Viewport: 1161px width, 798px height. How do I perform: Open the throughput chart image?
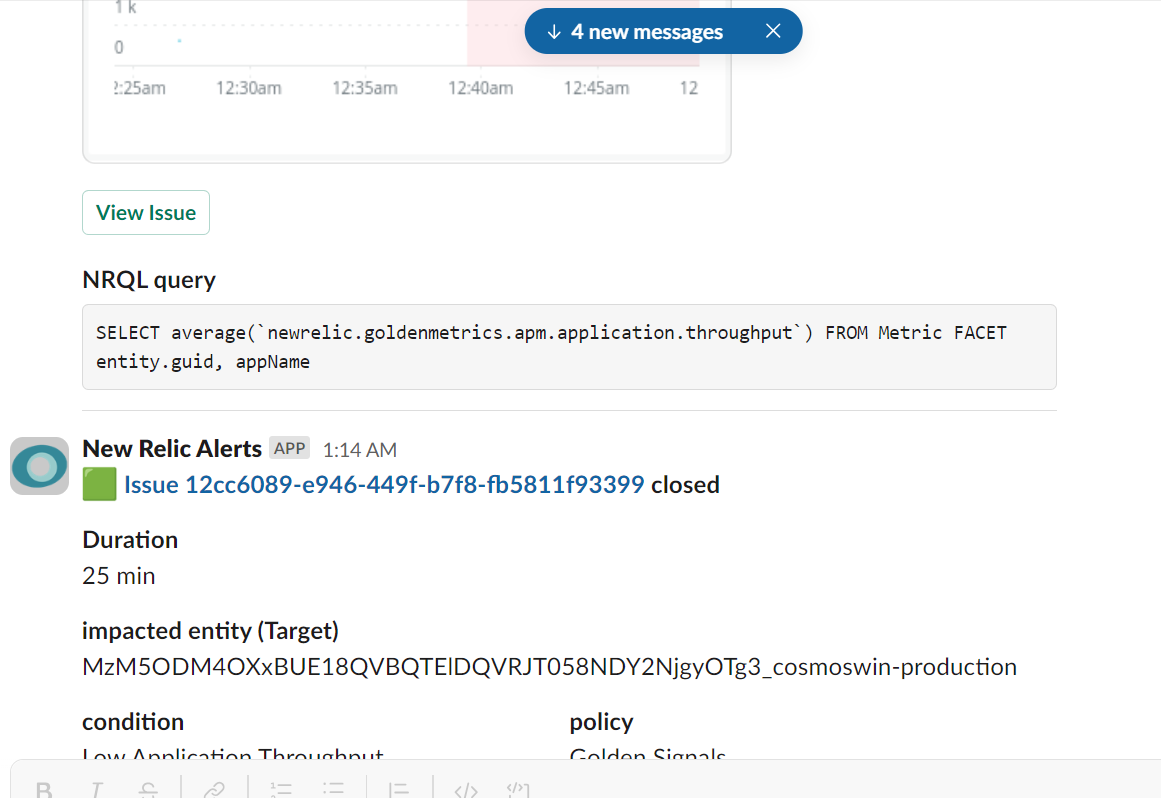(406, 80)
